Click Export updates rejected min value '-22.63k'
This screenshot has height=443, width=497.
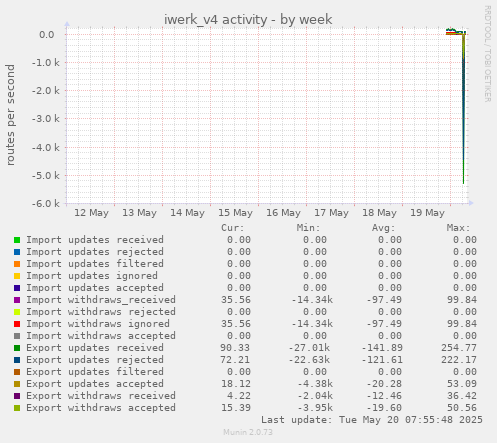click(309, 360)
